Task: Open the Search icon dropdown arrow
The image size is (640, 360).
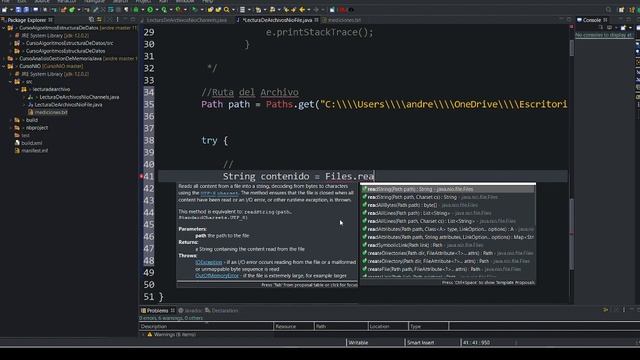Action: coord(233,9)
